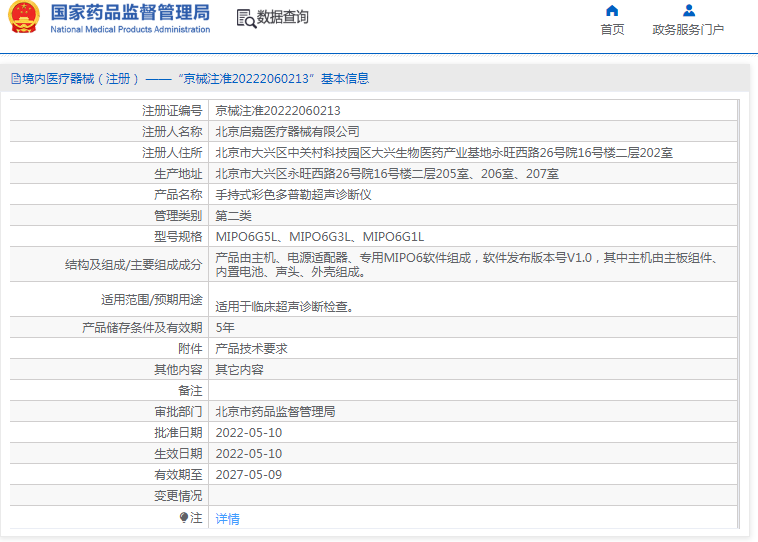Click the NMPA national emblem logo
This screenshot has width=758, height=542.
pyautogui.click(x=24, y=18)
